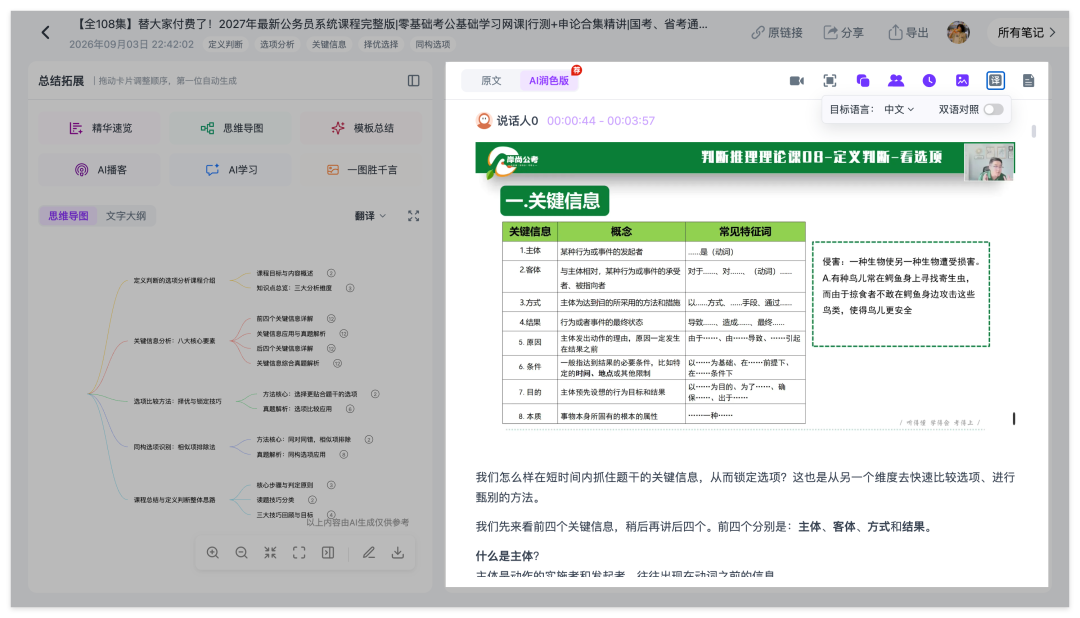The image size is (1080, 618).
Task: Switch to the 文字大纲 tab
Action: (125, 216)
